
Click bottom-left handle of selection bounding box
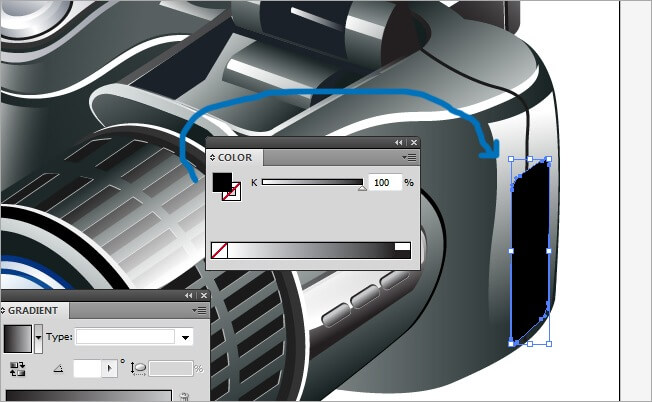click(x=511, y=344)
